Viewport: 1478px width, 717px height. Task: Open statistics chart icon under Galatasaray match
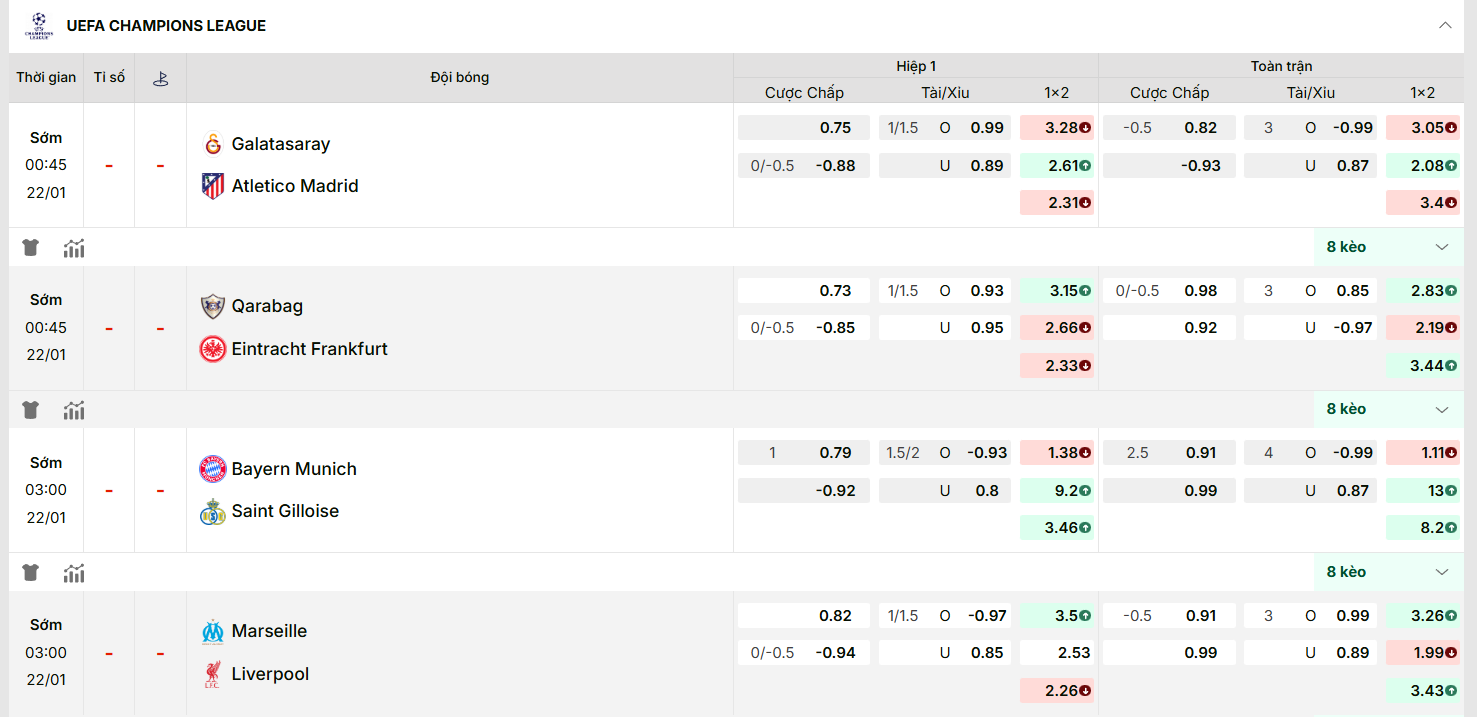point(74,248)
